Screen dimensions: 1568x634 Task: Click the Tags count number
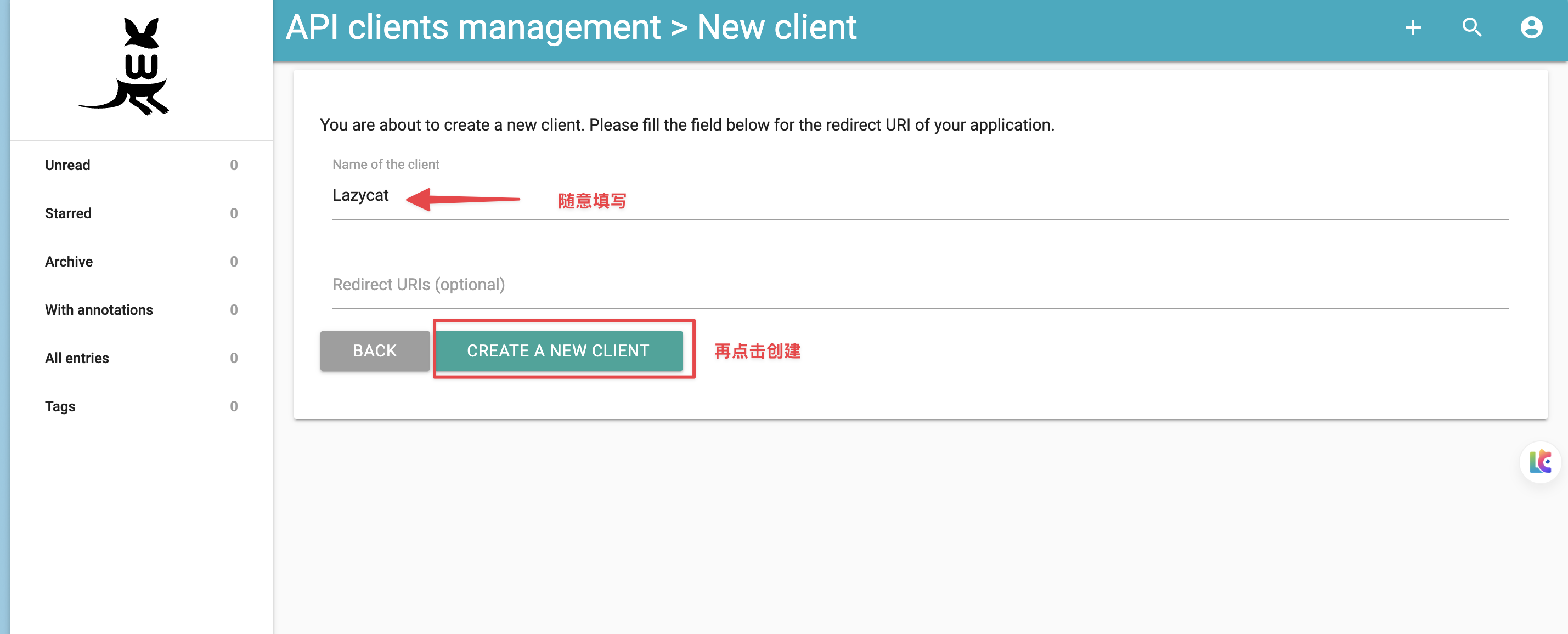(234, 406)
